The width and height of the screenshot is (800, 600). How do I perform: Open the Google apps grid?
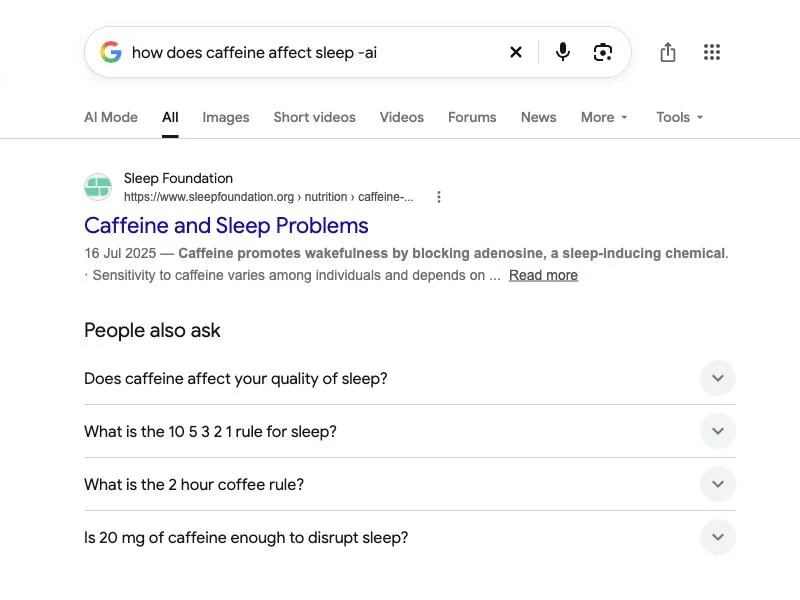tap(712, 52)
